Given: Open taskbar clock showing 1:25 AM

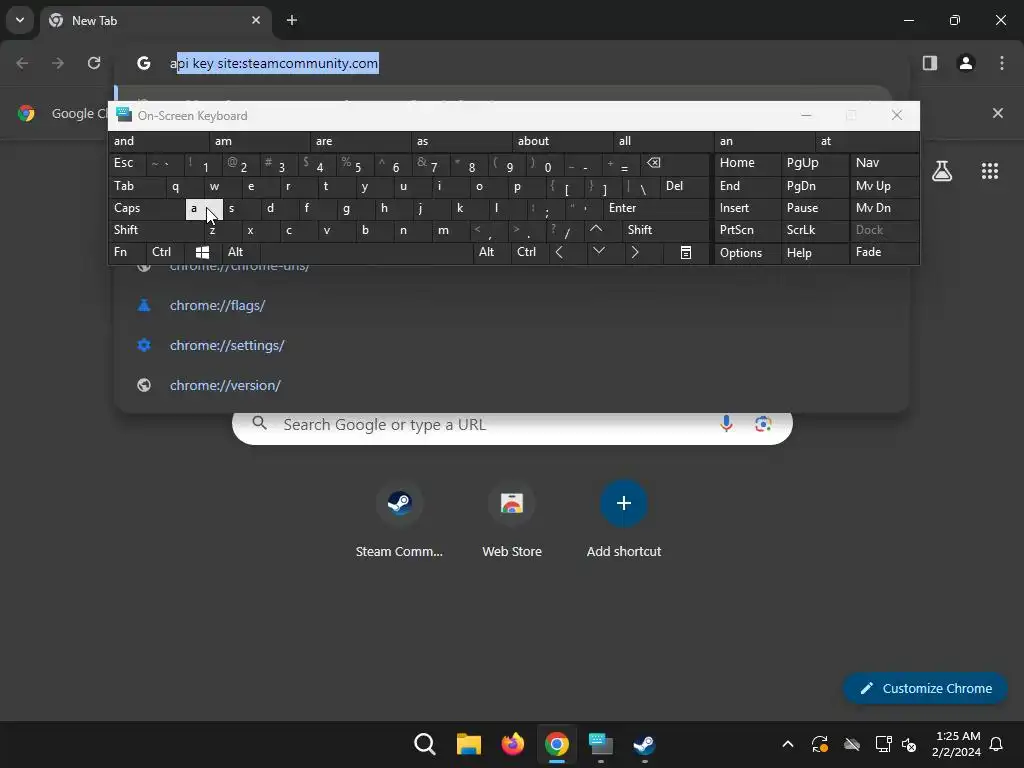Looking at the screenshot, I should point(957,744).
